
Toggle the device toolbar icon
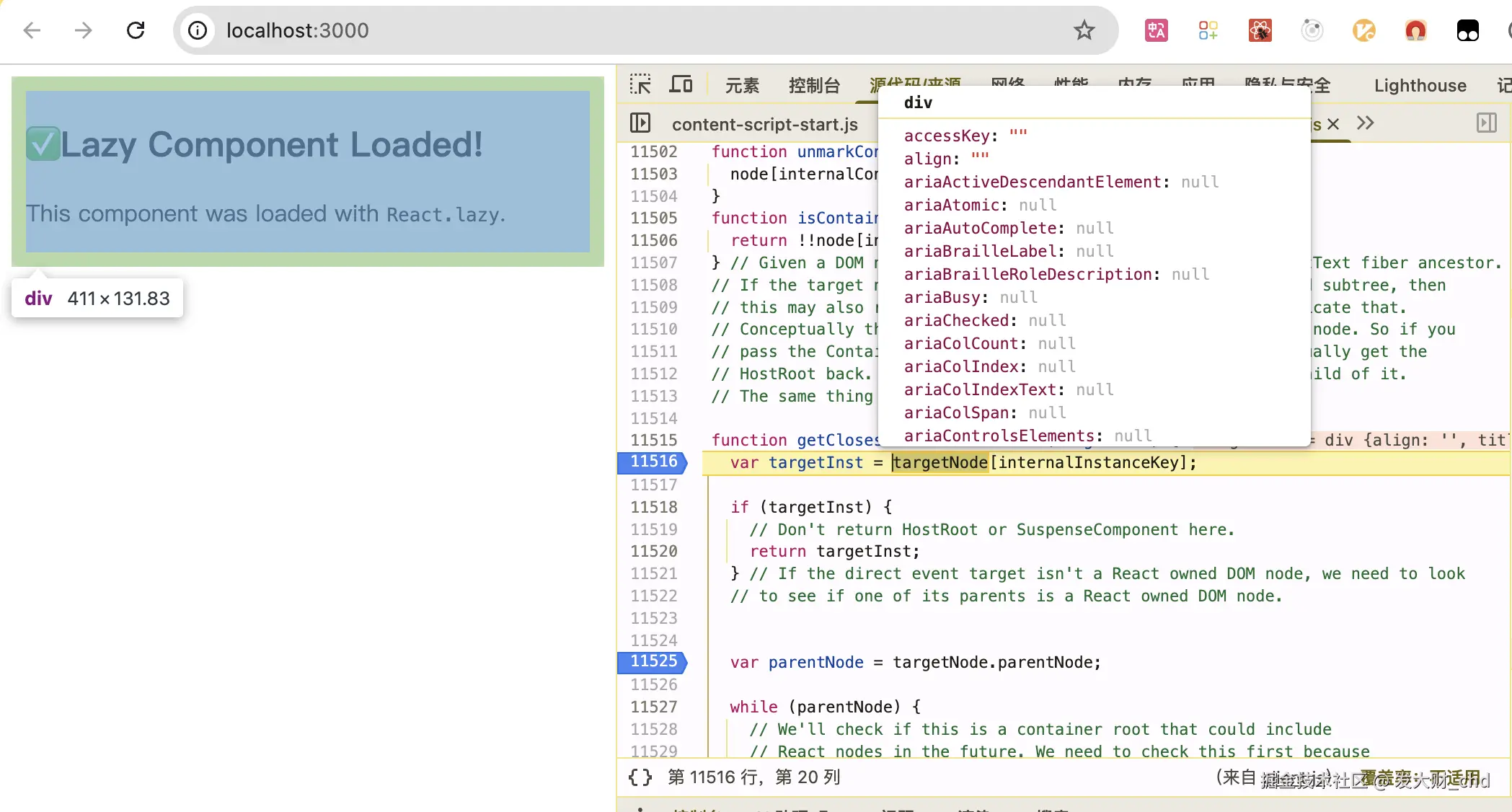pos(681,85)
